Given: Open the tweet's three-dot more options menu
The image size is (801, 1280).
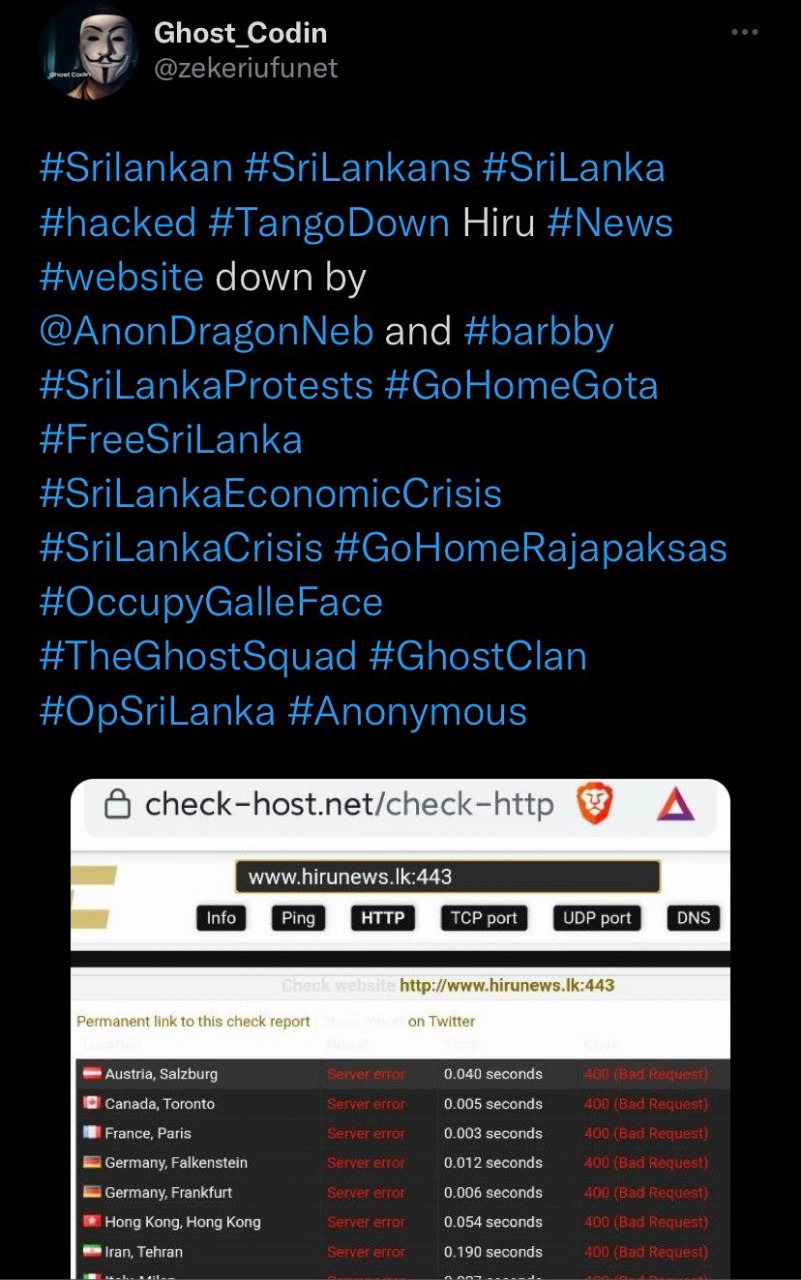Looking at the screenshot, I should click(744, 32).
